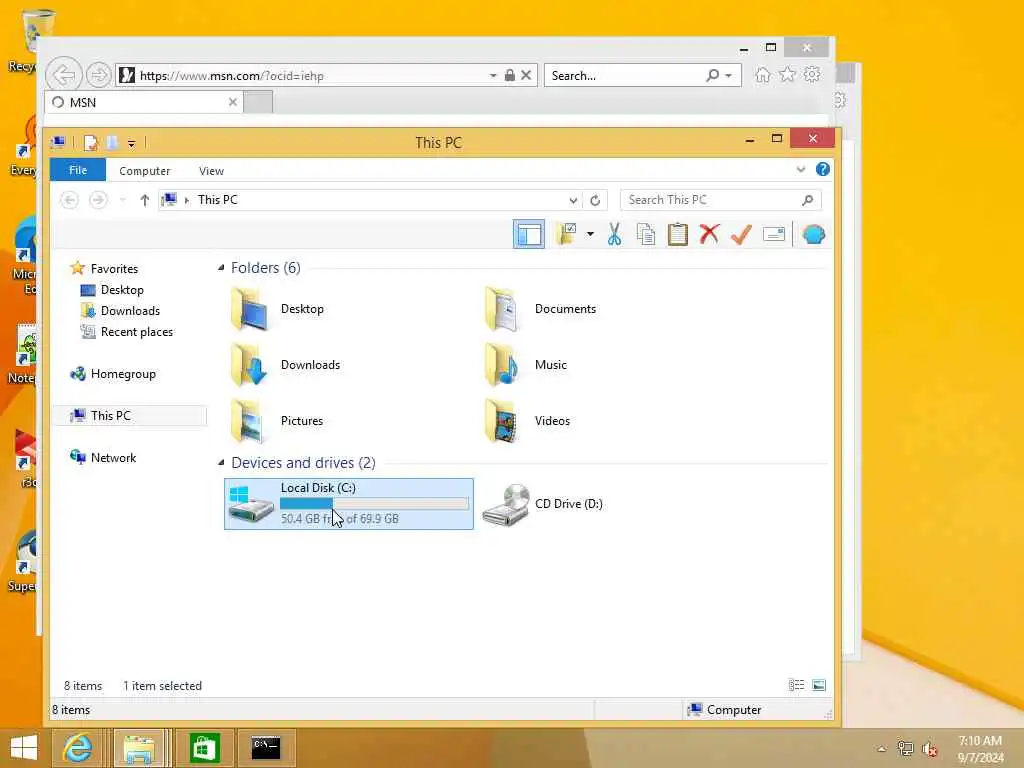Toggle the navigation pane layout button
The width and height of the screenshot is (1024, 768).
tap(528, 234)
